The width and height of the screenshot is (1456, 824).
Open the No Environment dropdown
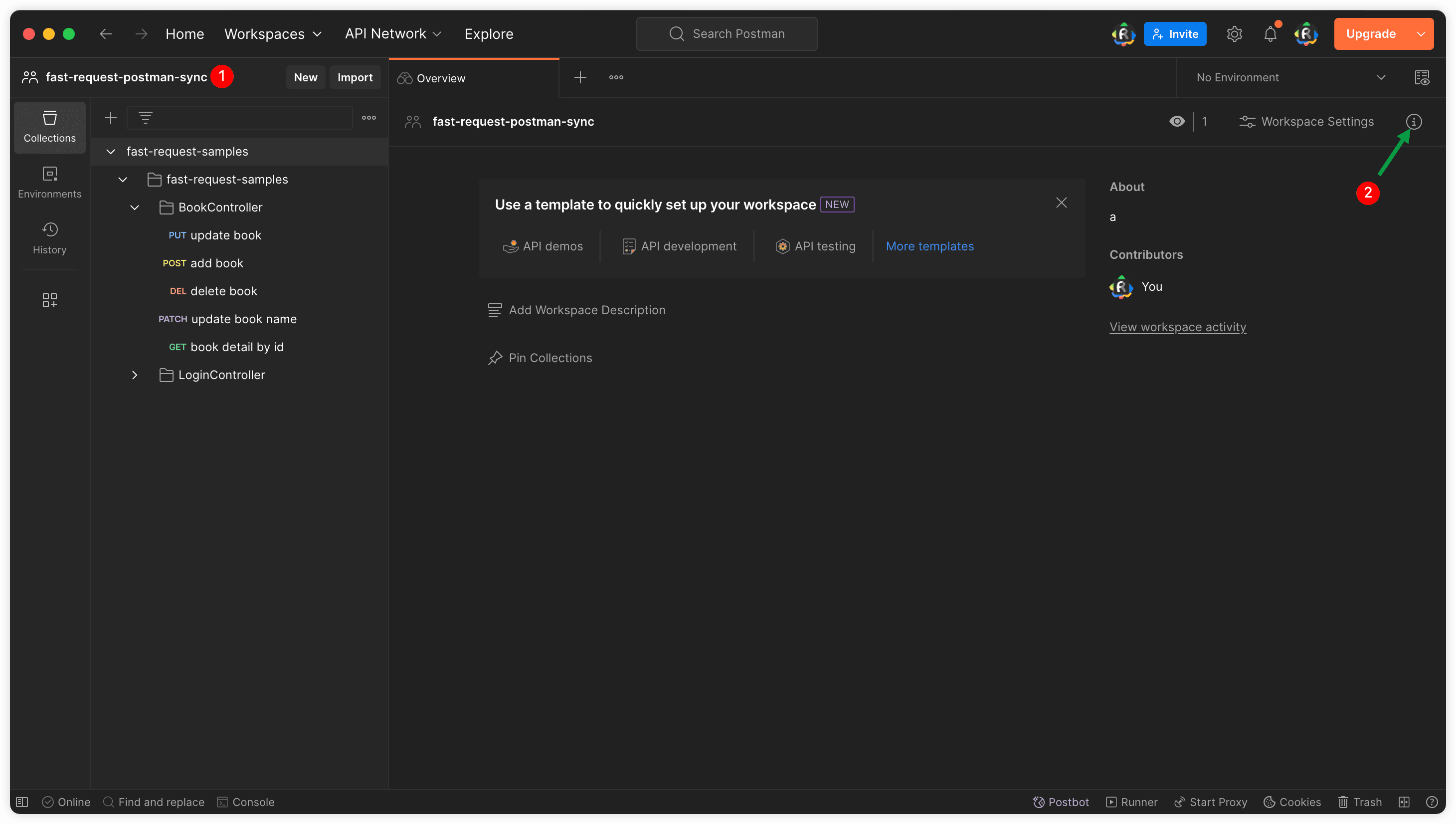(1289, 77)
